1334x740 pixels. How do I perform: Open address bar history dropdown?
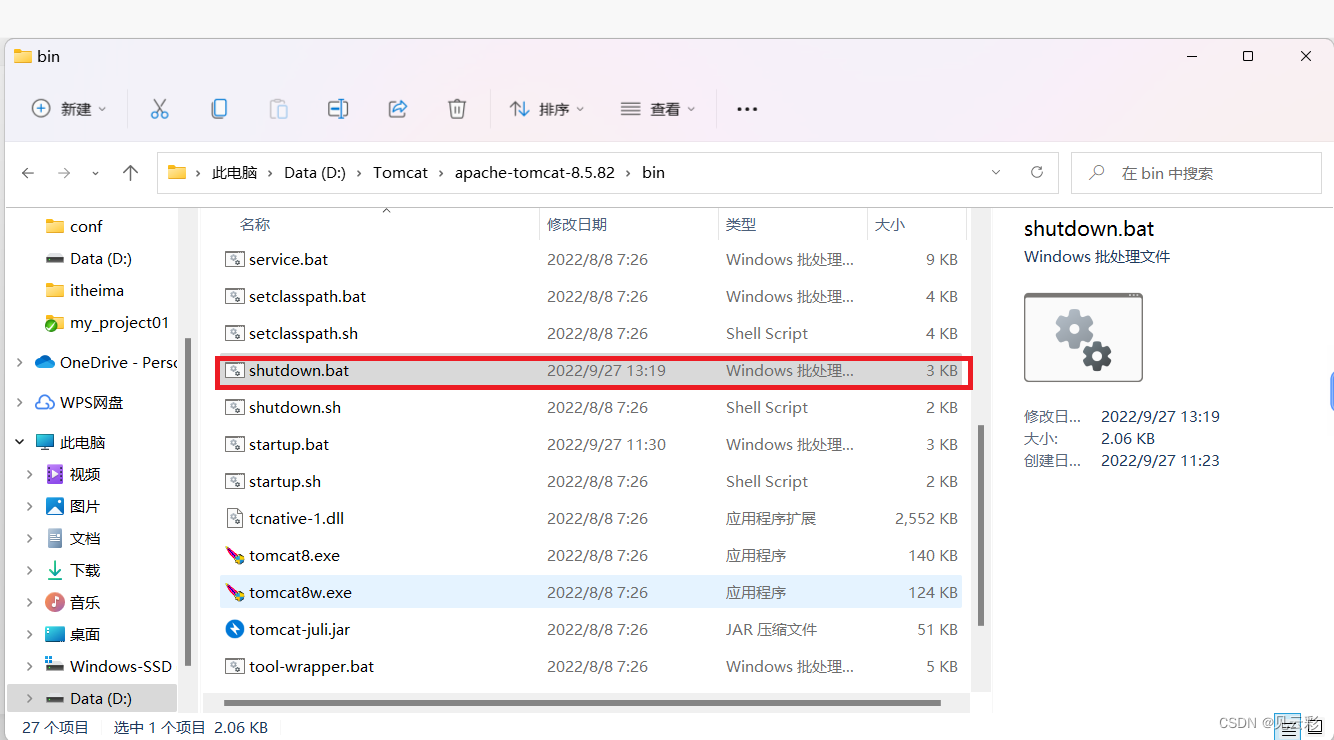[x=996, y=172]
